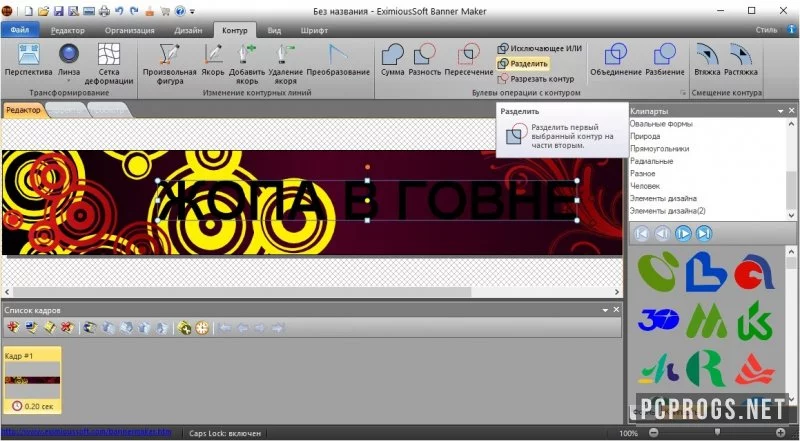
Task: Select the Человек clipart category
Action: (645, 186)
